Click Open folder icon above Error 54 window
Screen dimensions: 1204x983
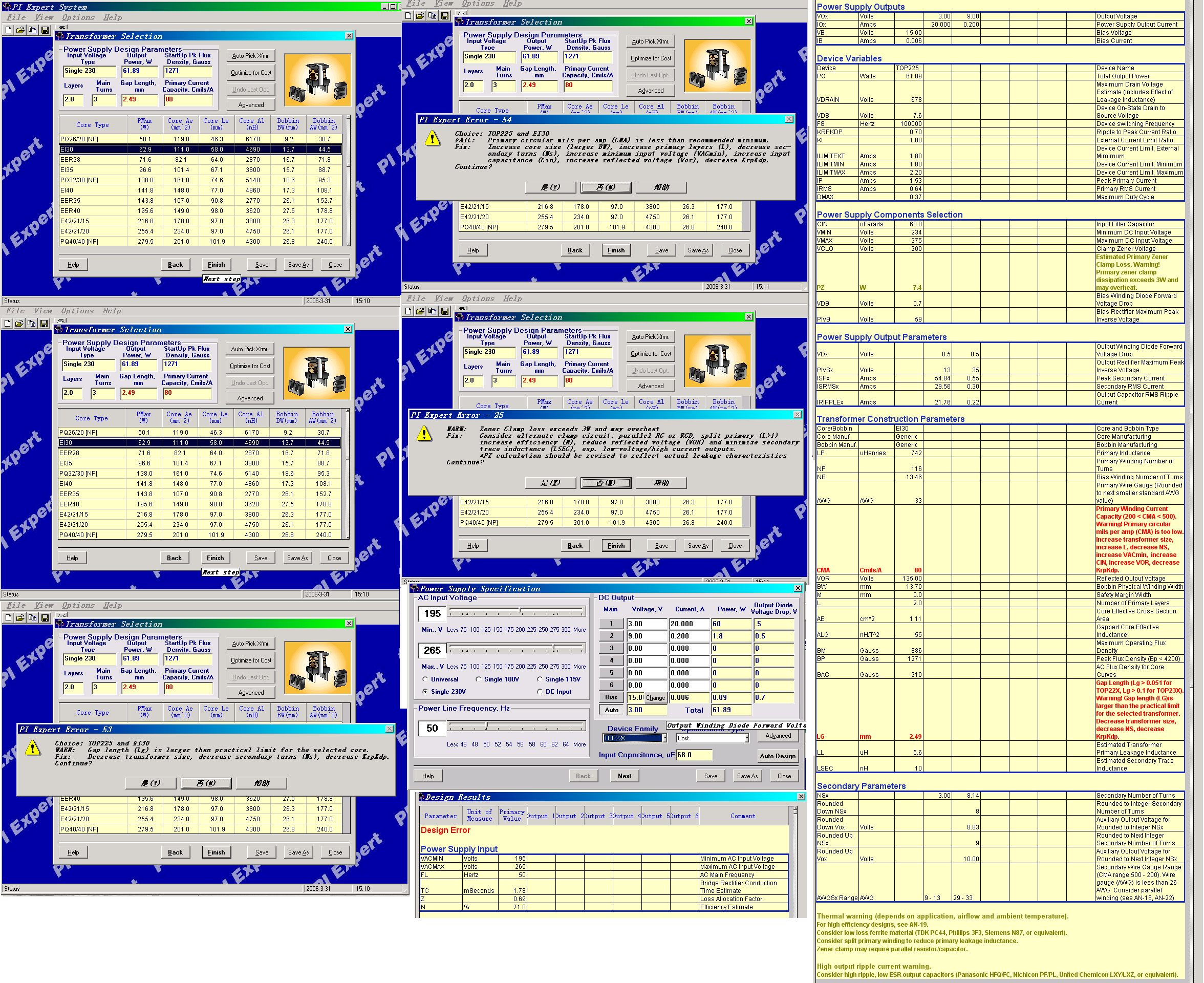click(420, 16)
